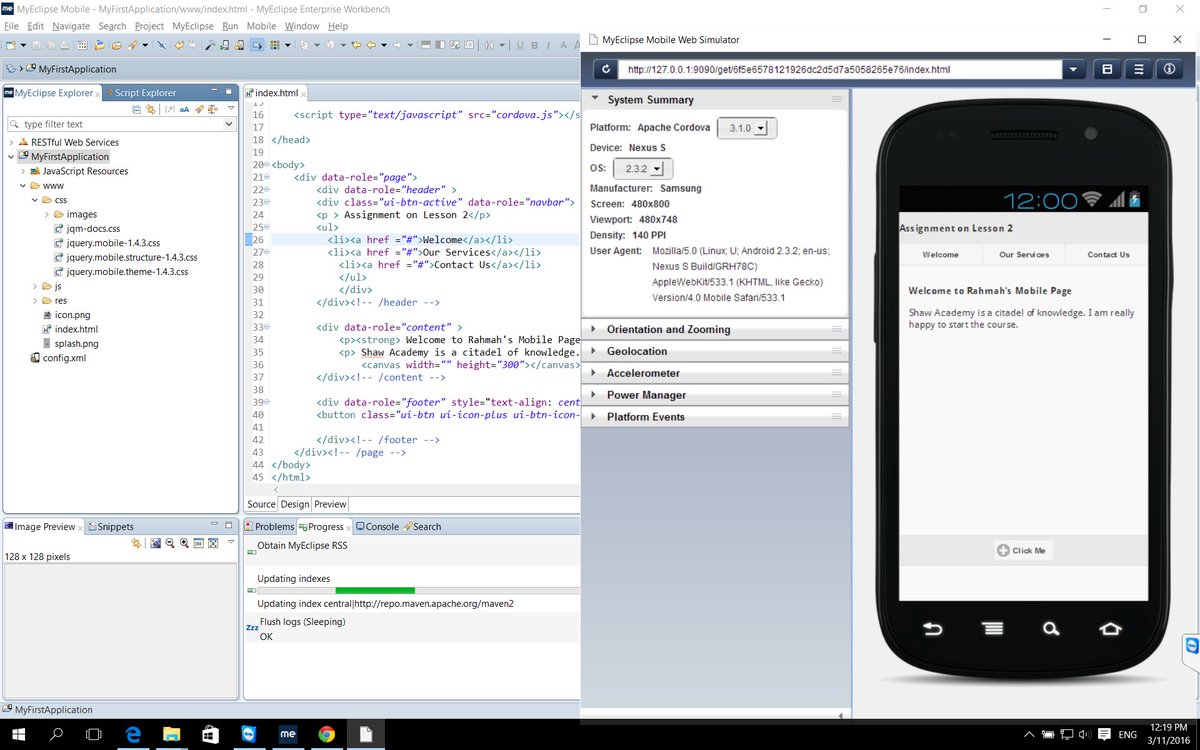Select config.xml in the explorer tree

tap(57, 358)
